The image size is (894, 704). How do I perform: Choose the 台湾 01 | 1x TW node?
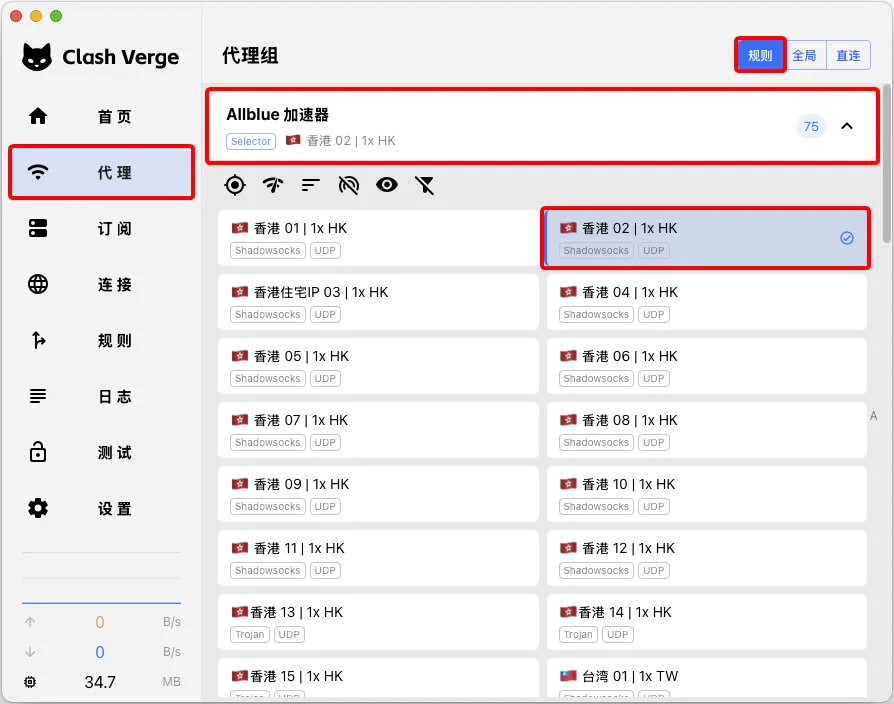[707, 678]
